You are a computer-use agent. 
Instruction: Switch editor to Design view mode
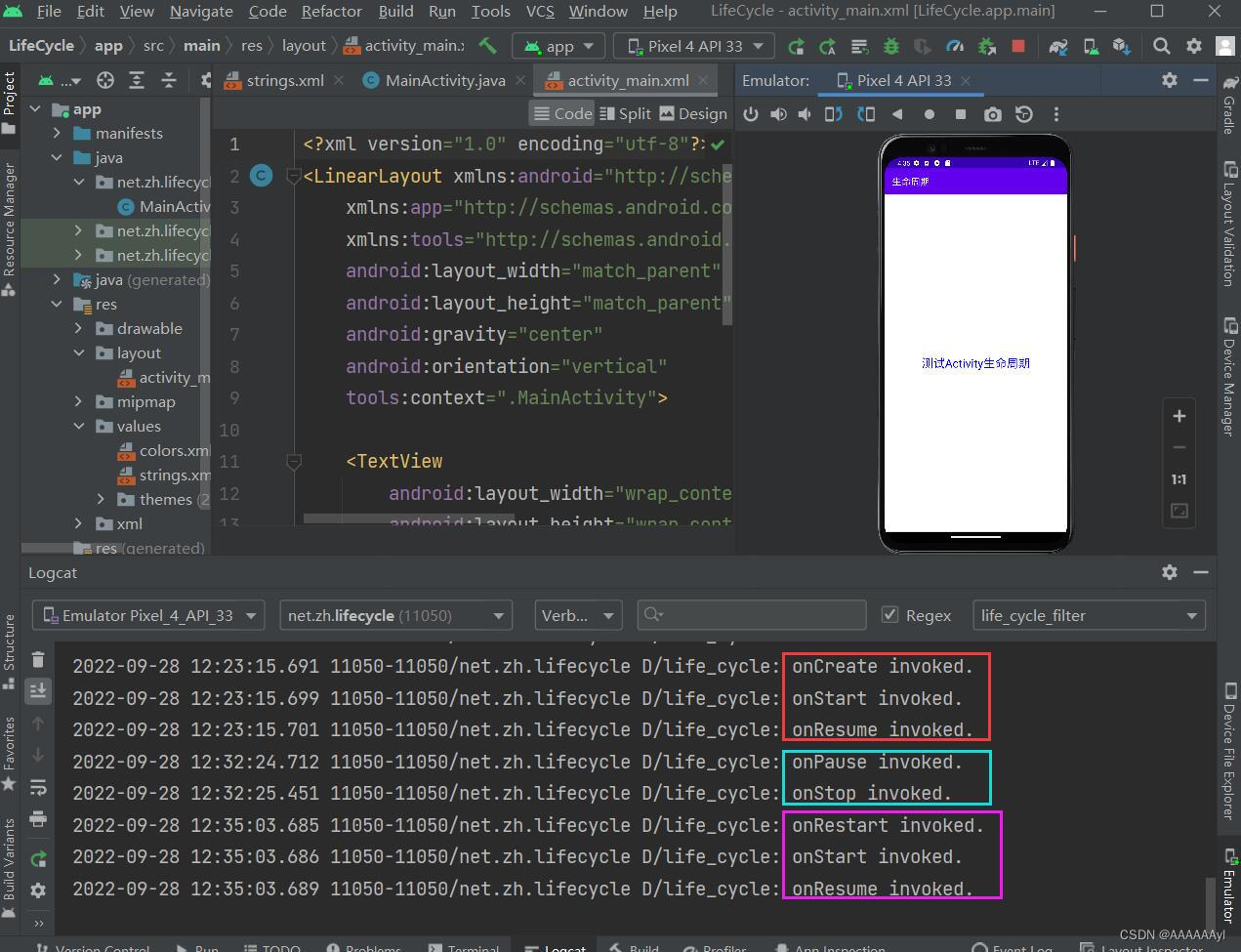point(692,113)
